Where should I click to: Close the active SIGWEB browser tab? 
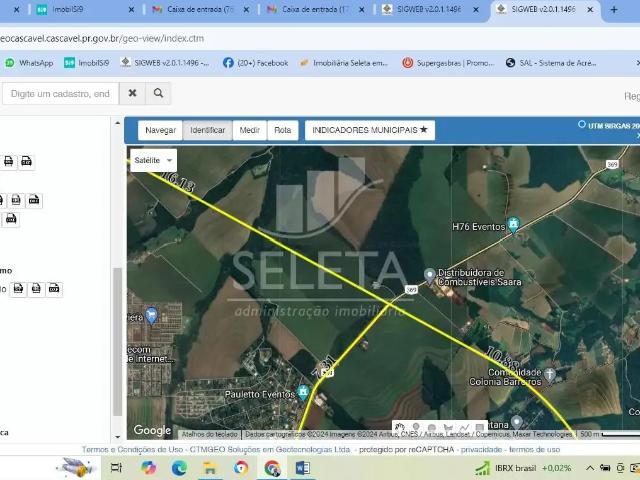point(590,9)
